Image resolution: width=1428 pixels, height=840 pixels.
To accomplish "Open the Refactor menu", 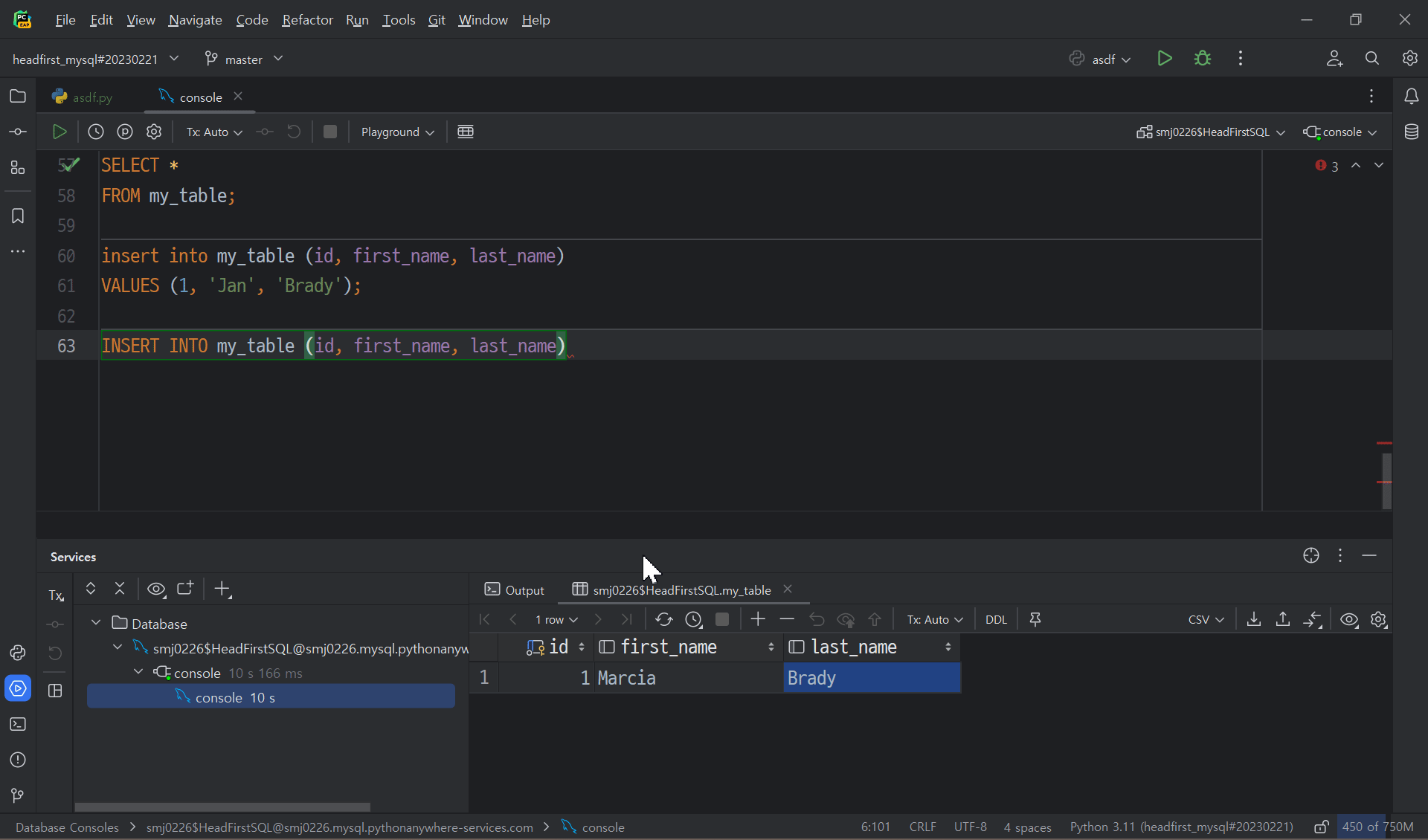I will [307, 20].
